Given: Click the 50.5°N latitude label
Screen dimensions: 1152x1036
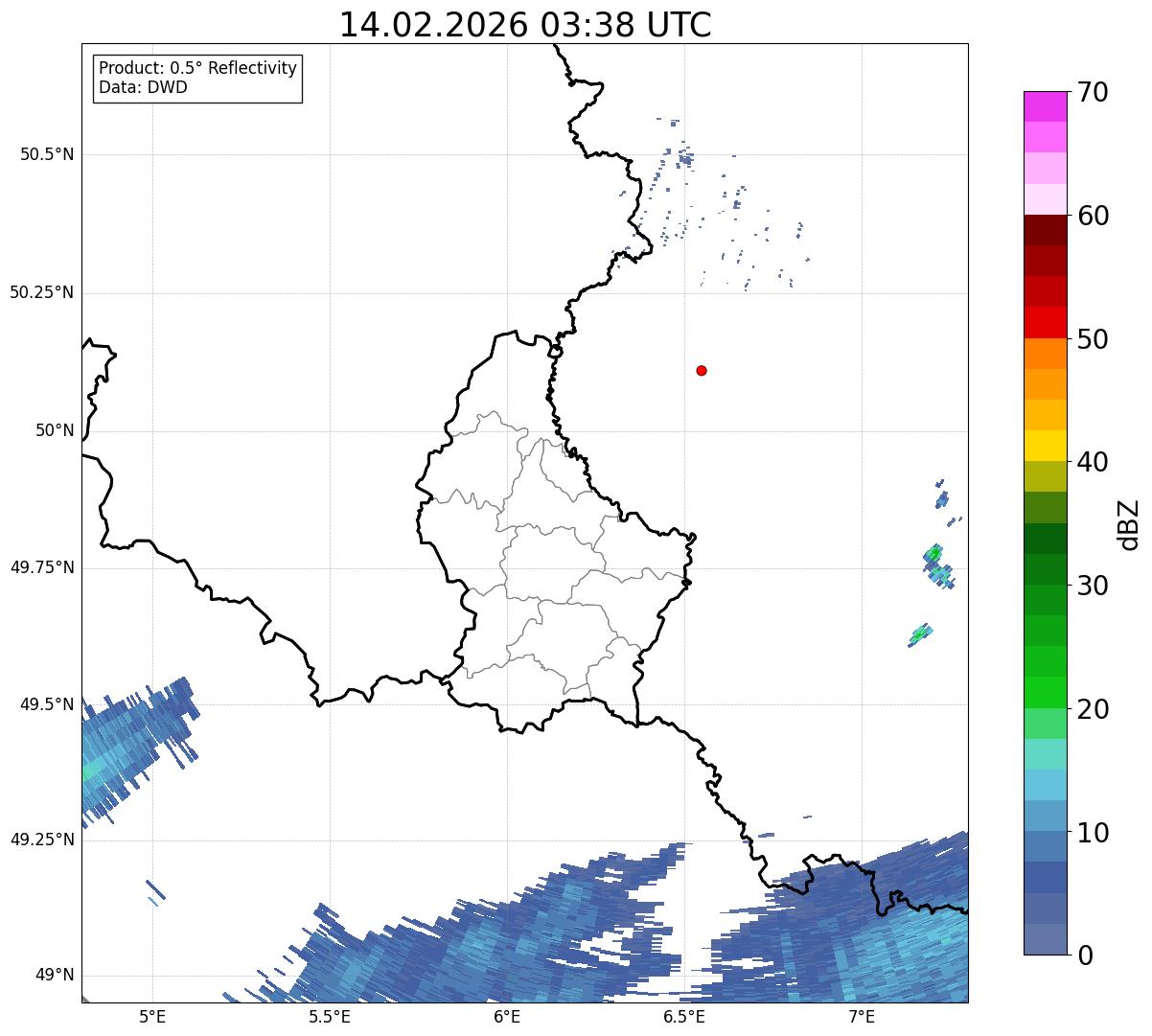Looking at the screenshot, I should tap(46, 155).
